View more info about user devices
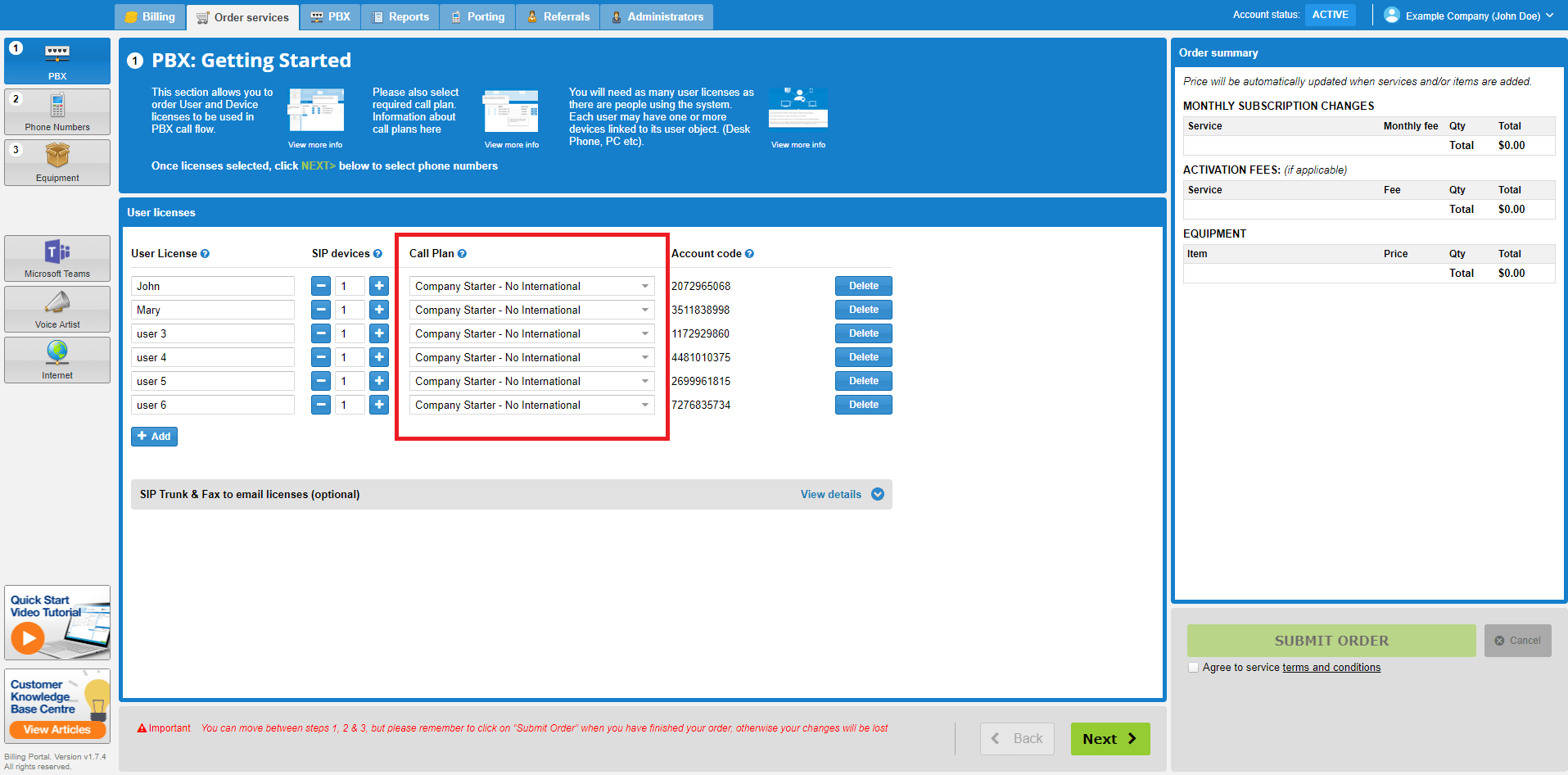Image resolution: width=1568 pixels, height=775 pixels. [x=798, y=145]
